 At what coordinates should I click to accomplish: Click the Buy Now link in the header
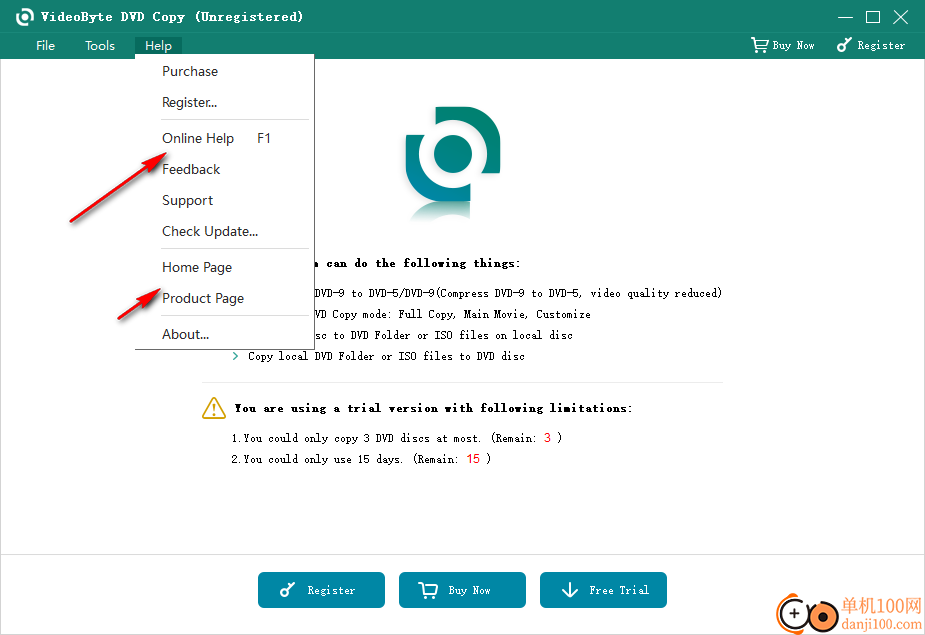coord(783,45)
